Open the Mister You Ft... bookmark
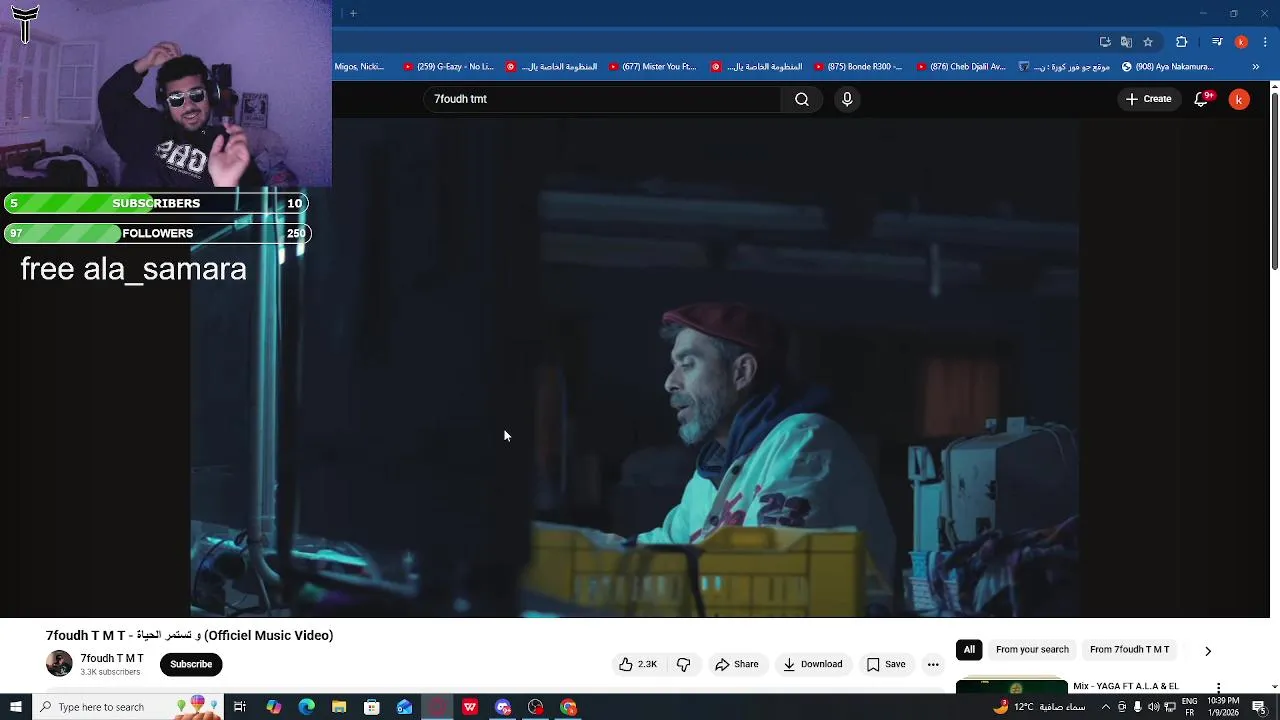This screenshot has width=1280, height=720. [652, 67]
